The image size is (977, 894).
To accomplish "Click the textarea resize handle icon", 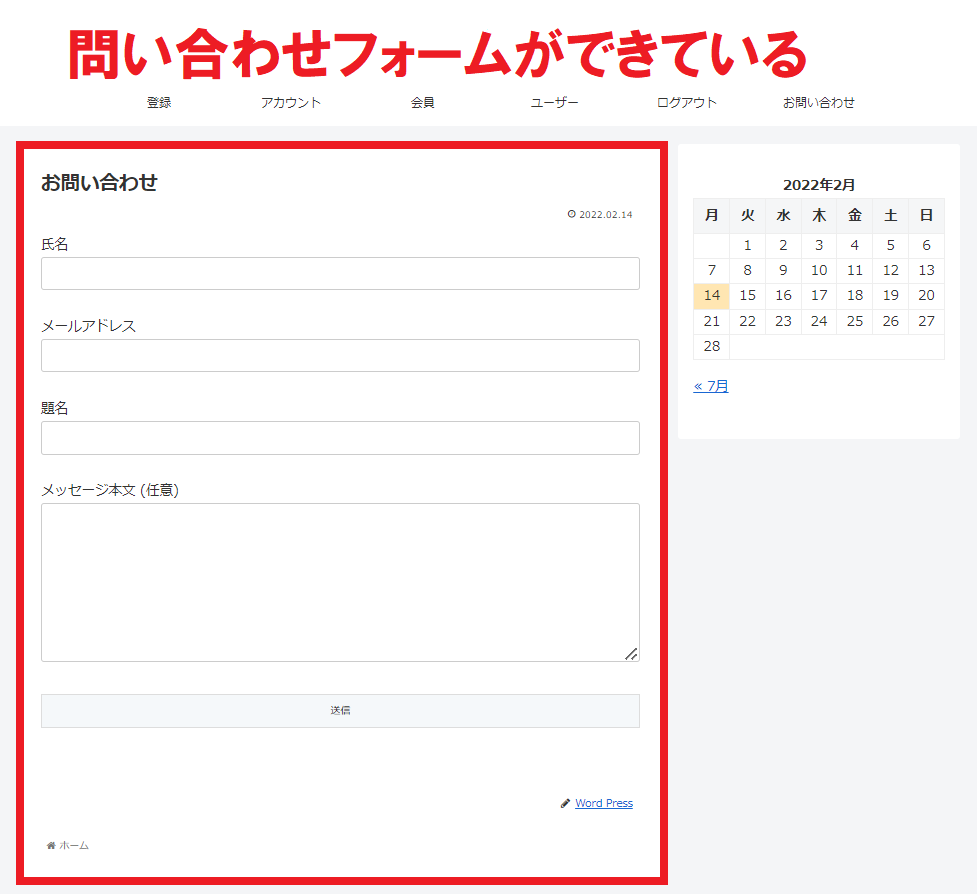I will (x=631, y=654).
